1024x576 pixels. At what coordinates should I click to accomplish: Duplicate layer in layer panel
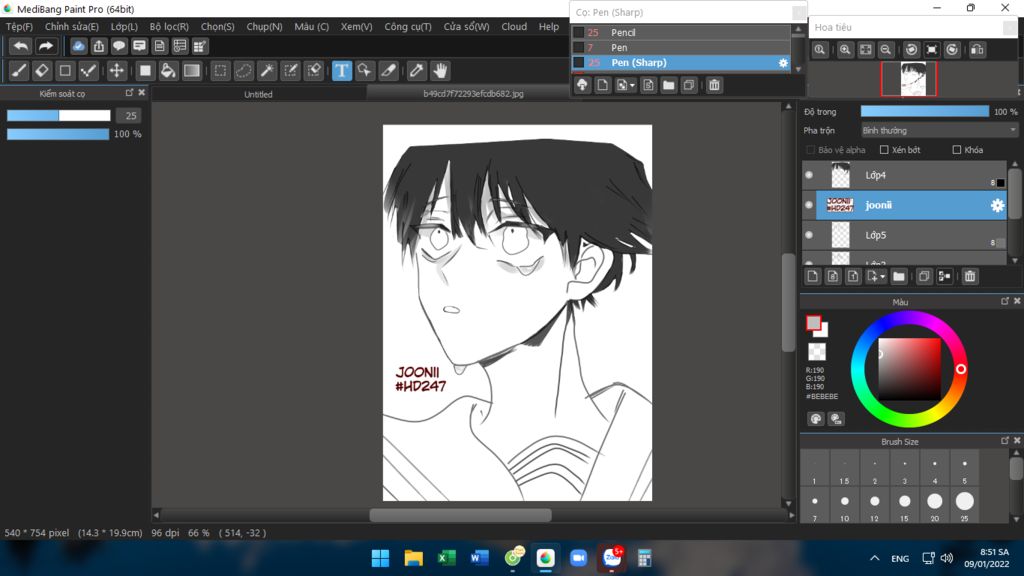(x=923, y=276)
